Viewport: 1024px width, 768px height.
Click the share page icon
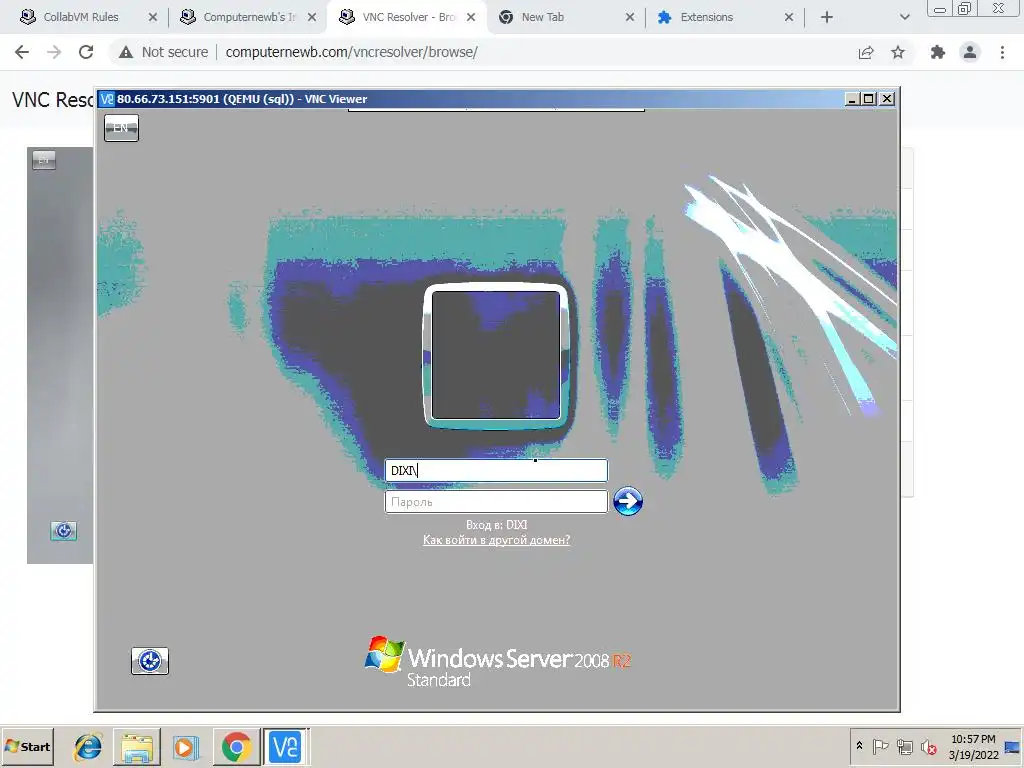(x=866, y=52)
